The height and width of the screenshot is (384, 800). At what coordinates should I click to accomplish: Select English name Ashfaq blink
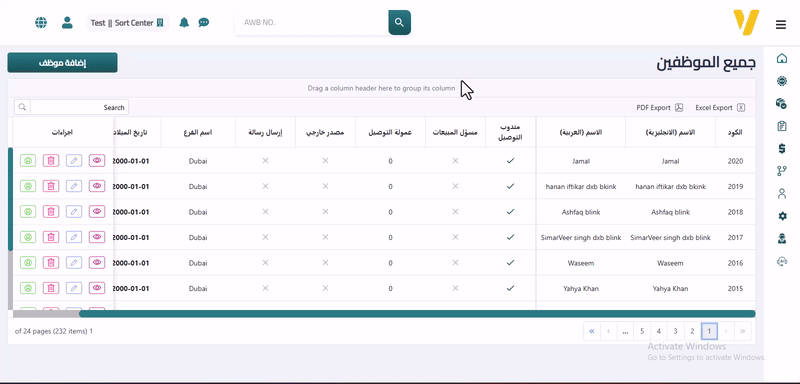(670, 212)
